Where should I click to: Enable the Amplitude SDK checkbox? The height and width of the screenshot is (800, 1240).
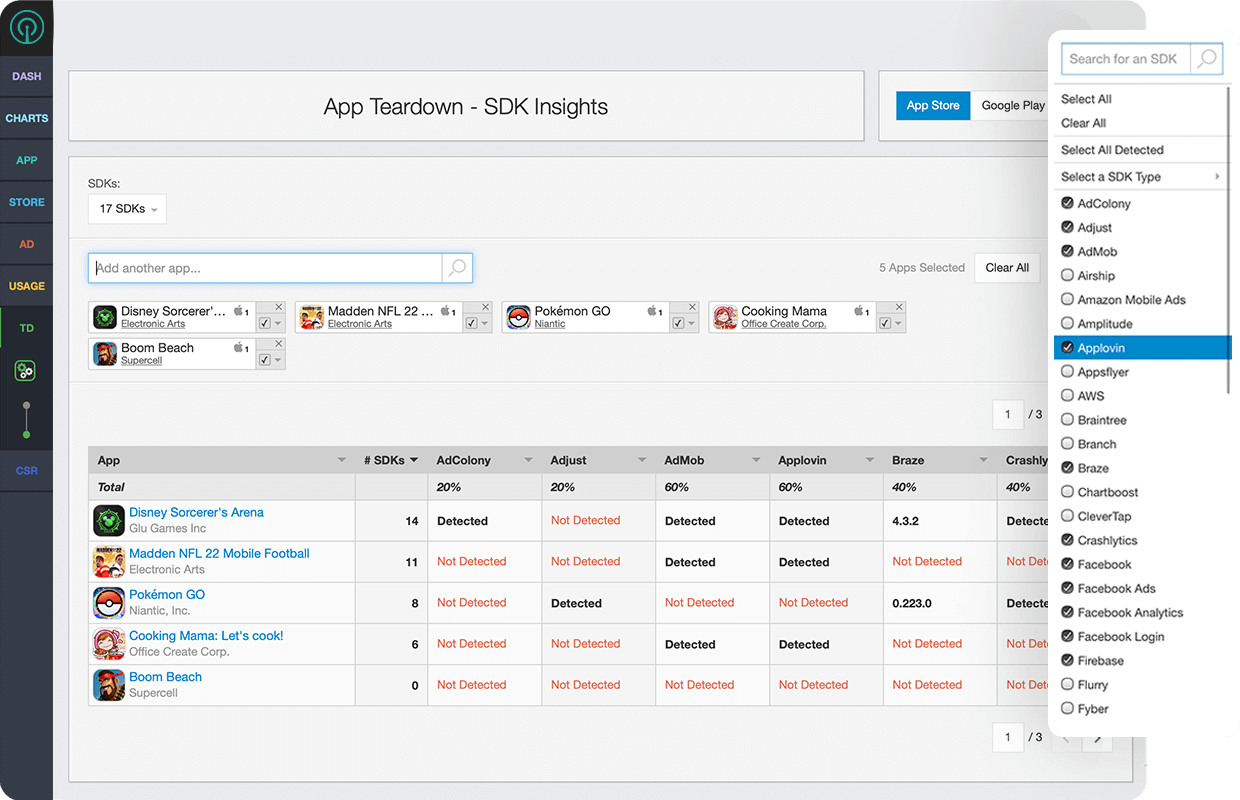[x=1068, y=323]
